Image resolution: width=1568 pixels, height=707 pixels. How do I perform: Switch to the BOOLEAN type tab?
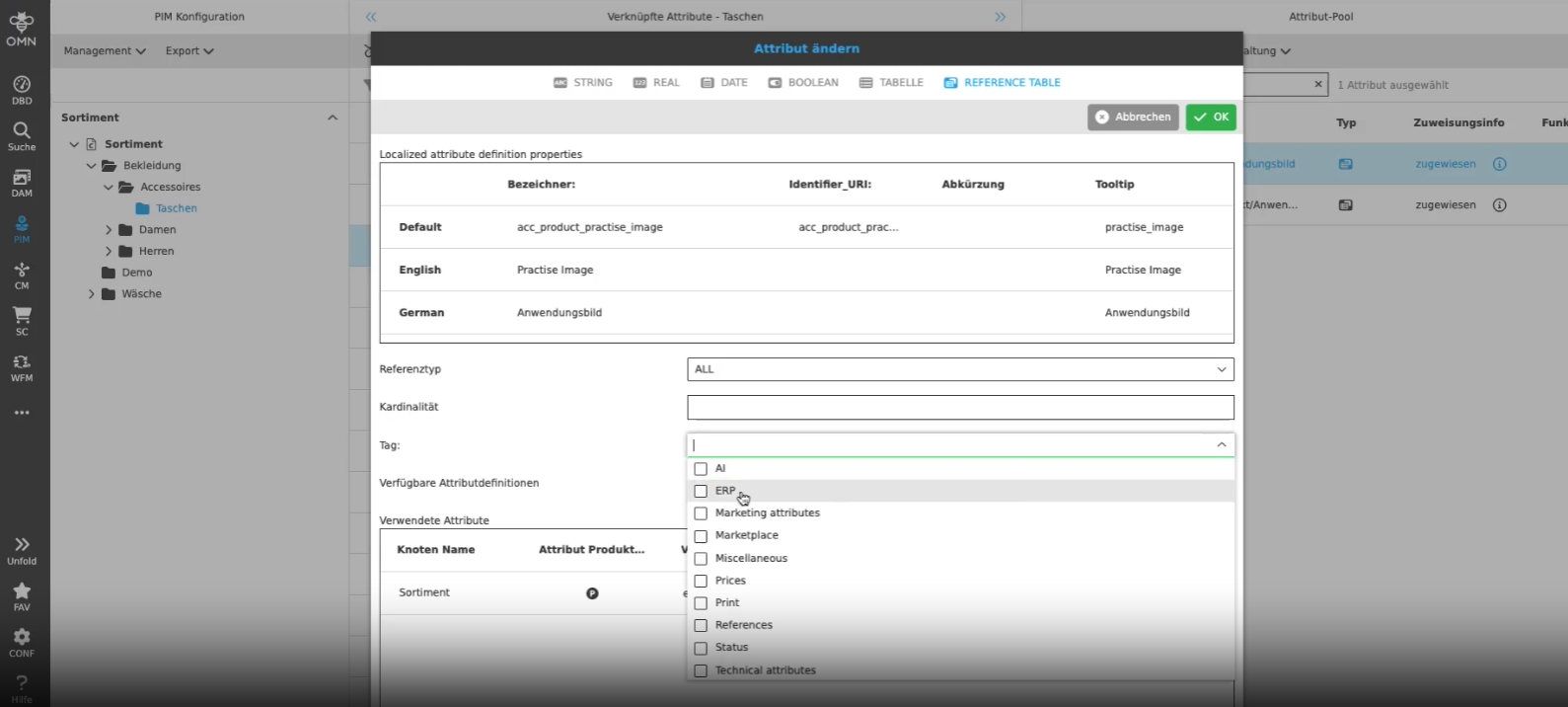pyautogui.click(x=803, y=83)
